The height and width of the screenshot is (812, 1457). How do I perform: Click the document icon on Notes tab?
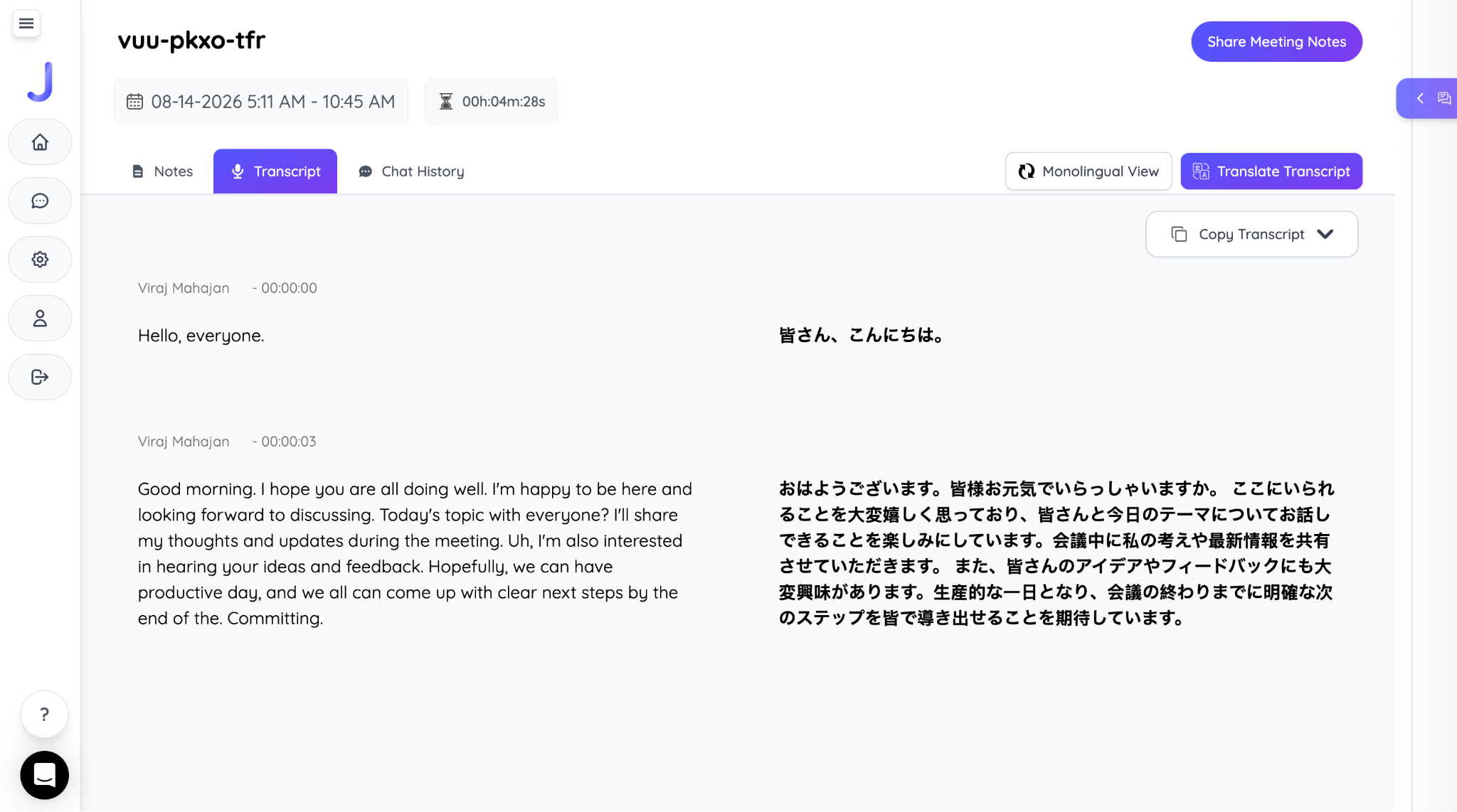click(137, 171)
